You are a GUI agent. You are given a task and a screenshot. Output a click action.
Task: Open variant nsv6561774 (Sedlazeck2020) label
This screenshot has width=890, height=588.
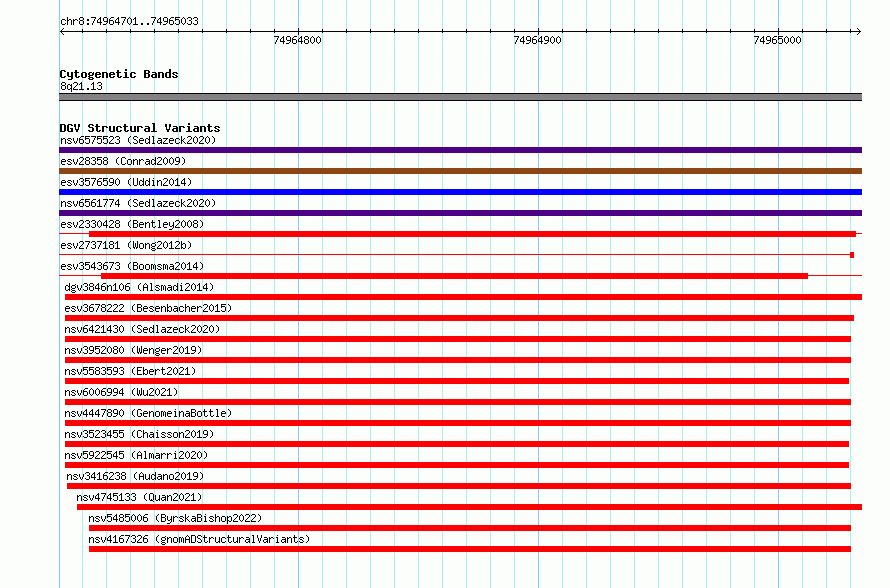point(138,203)
